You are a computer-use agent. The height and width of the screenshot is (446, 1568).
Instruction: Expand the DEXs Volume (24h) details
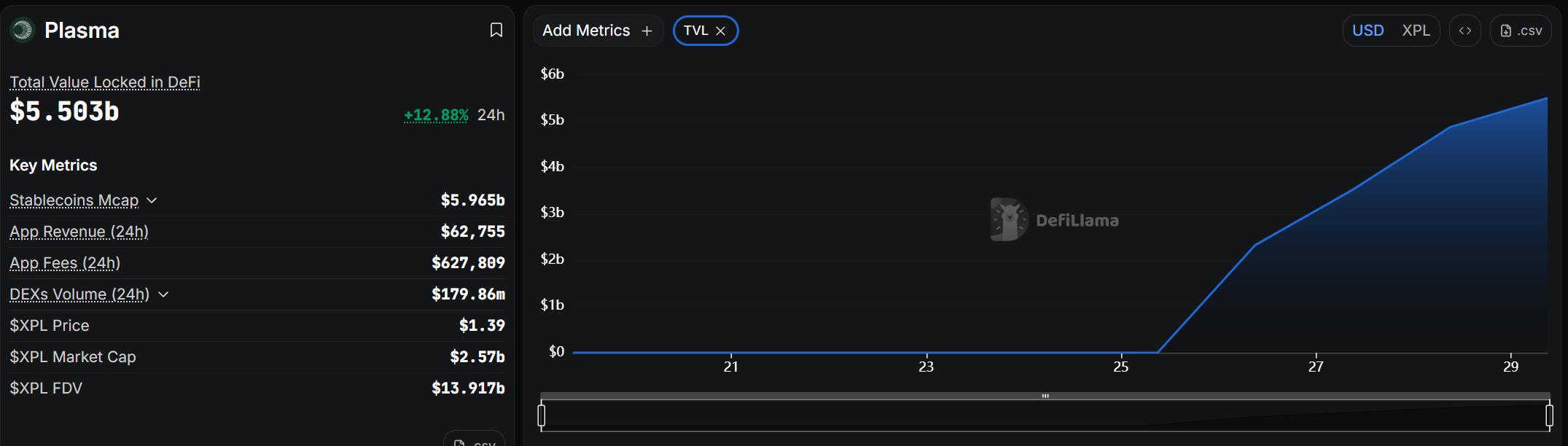click(163, 294)
